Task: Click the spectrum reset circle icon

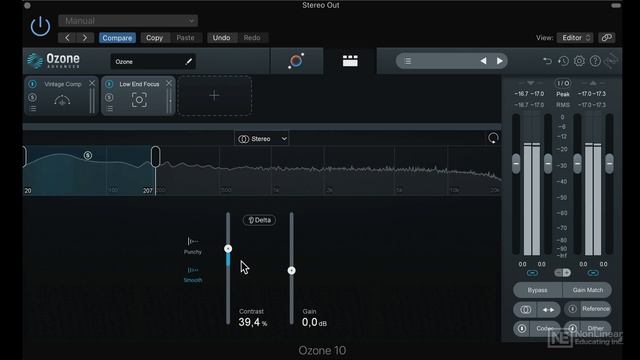Action: [493, 138]
